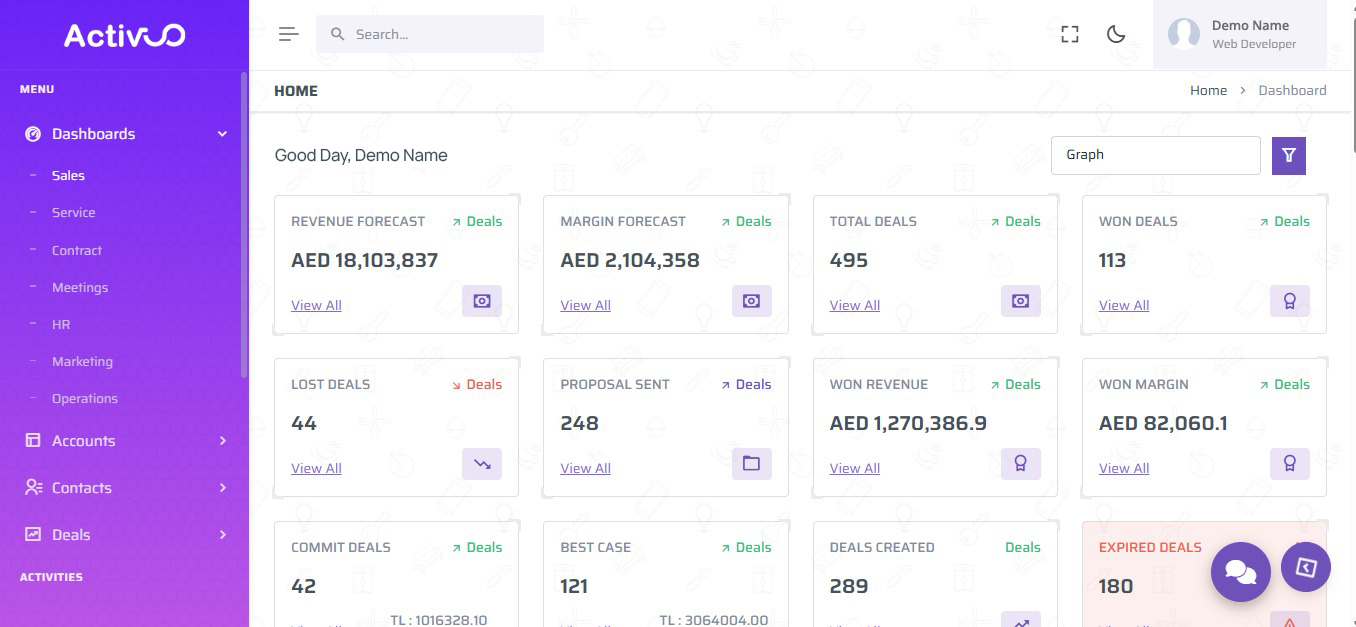Click the purple filter funnel button

(x=1289, y=155)
